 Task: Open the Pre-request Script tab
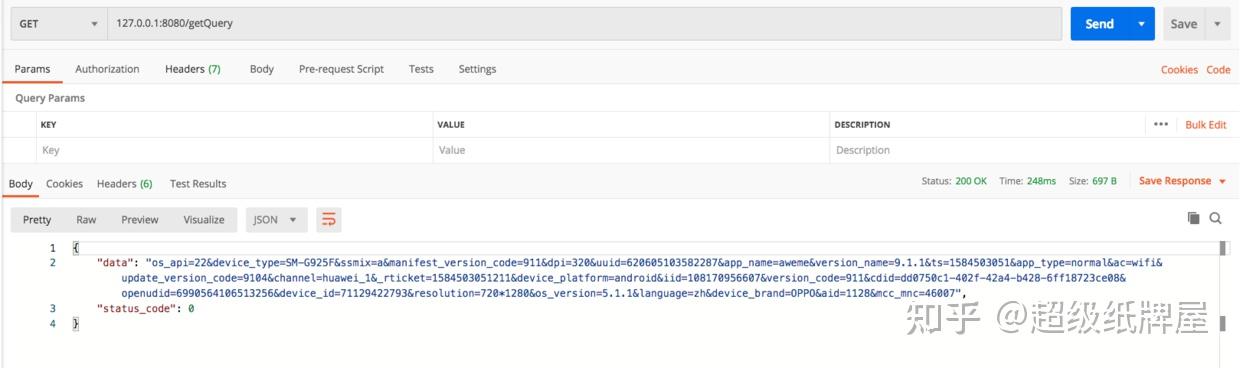341,69
